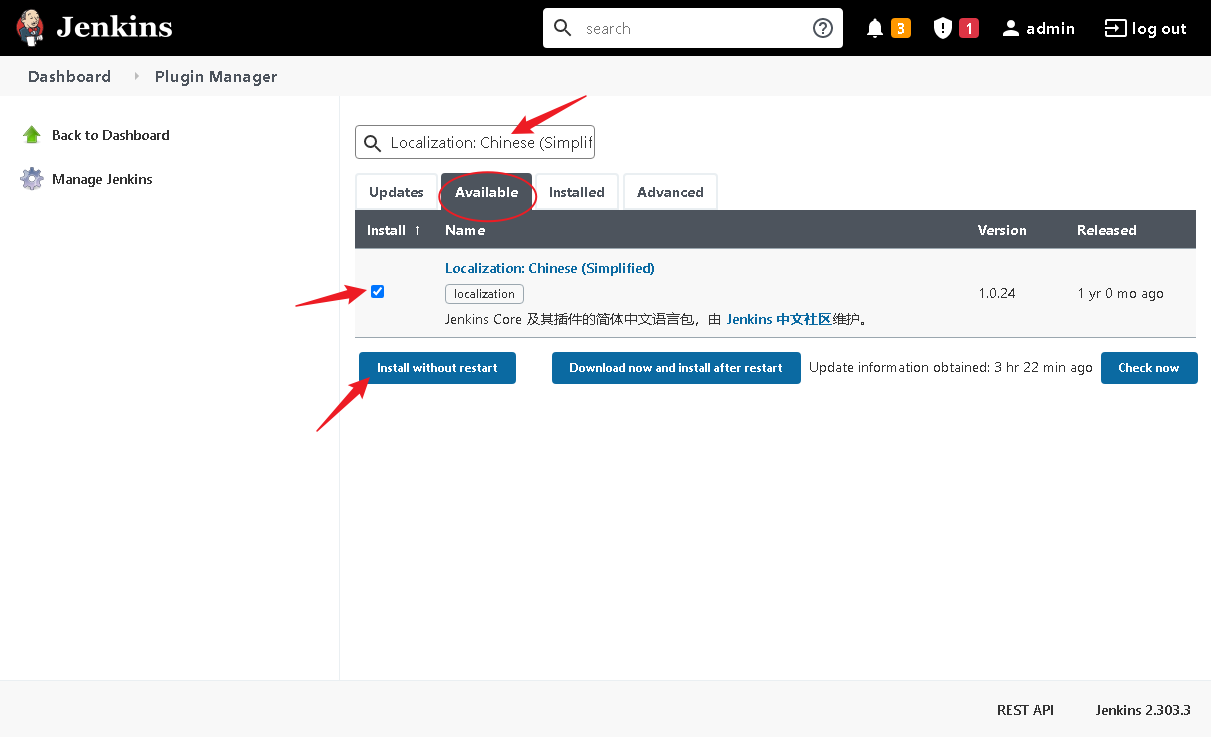Screen dimensions: 1211x737
Task: Click the admin user person icon
Action: (1011, 28)
